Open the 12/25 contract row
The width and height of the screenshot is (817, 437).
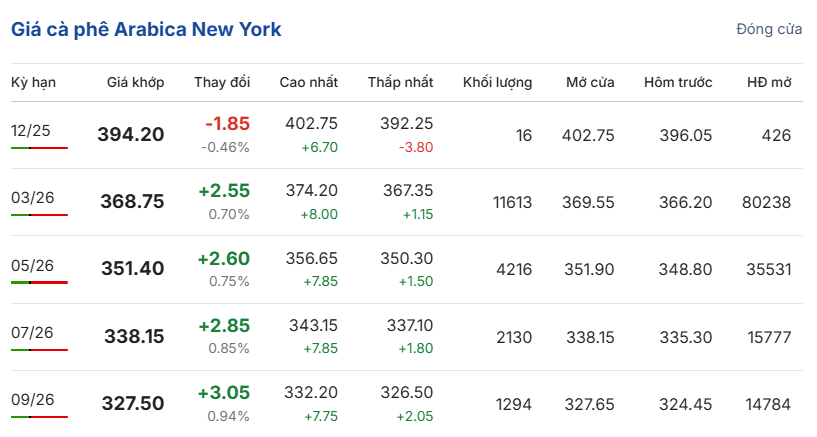pyautogui.click(x=31, y=131)
